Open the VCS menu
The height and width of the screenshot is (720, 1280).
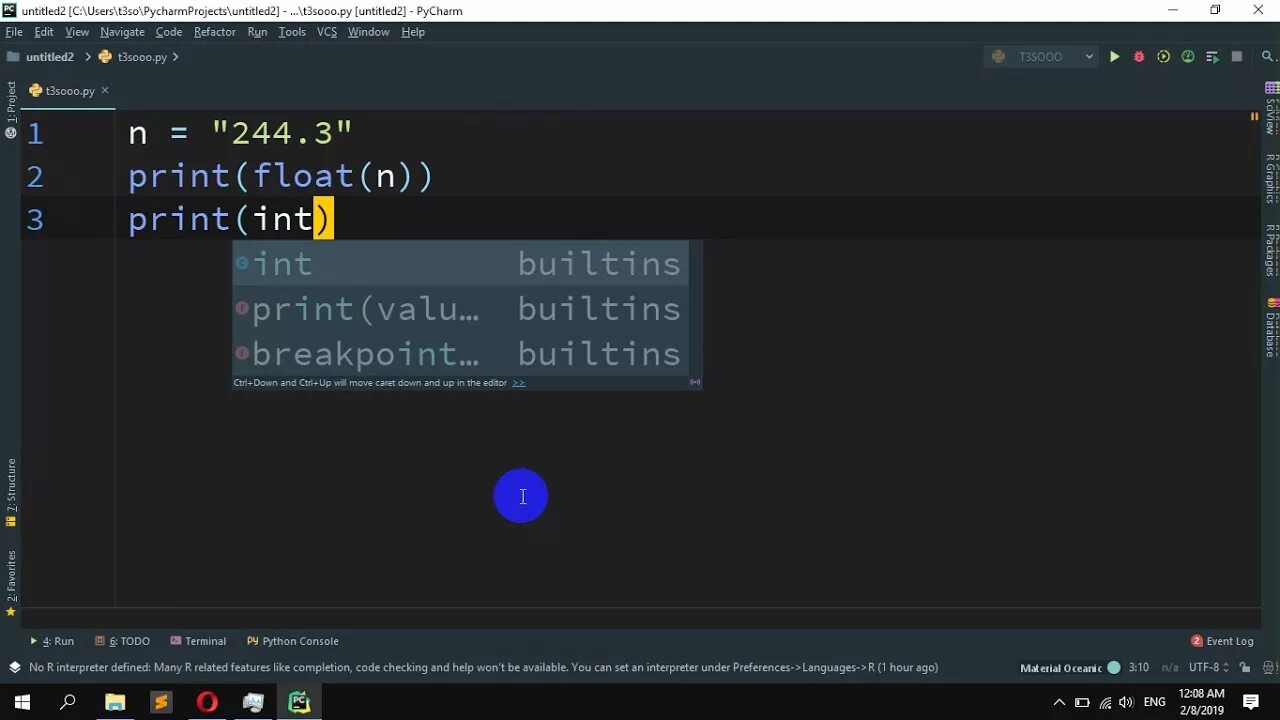327,32
